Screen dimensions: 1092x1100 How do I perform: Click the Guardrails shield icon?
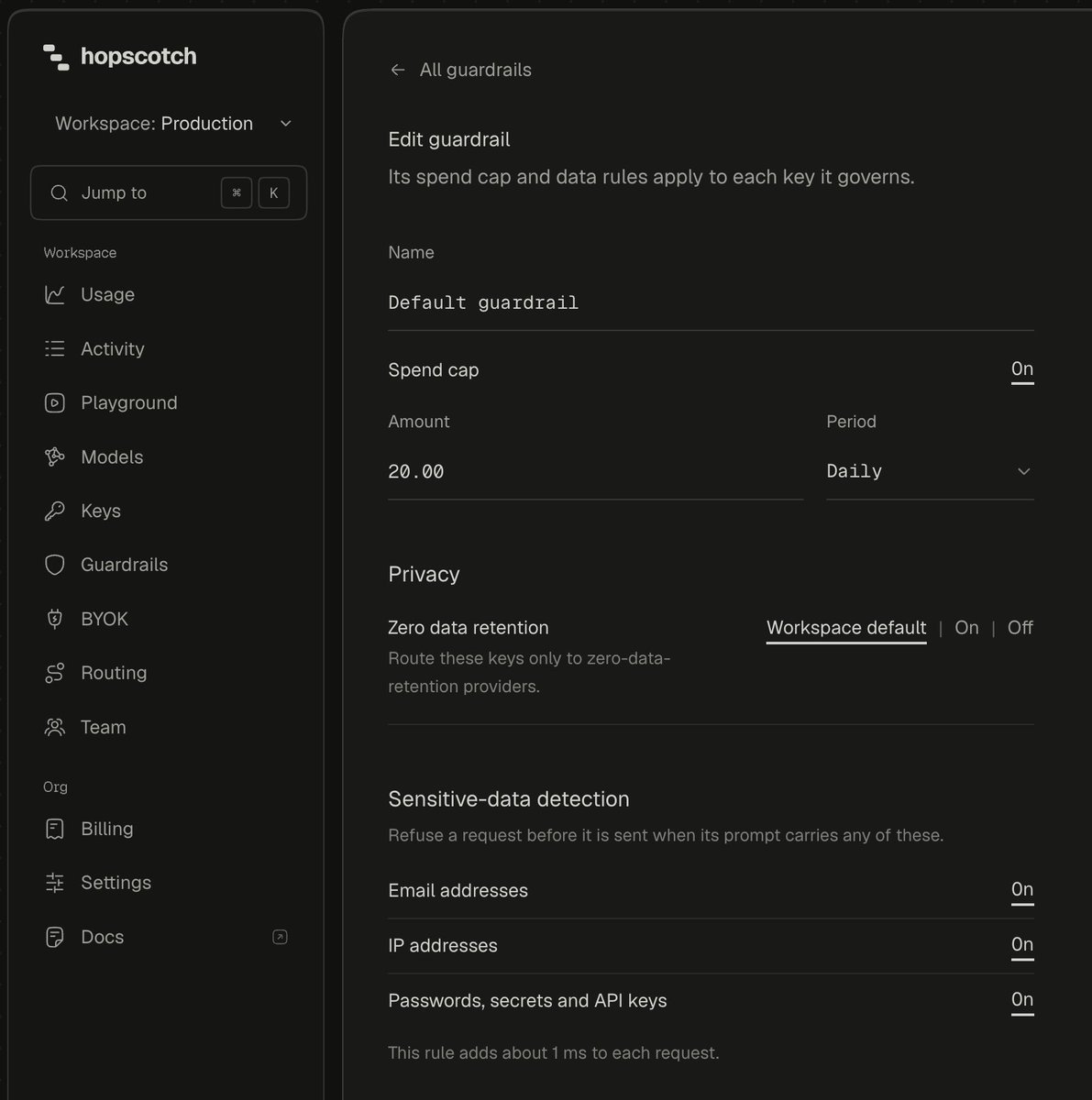[55, 565]
